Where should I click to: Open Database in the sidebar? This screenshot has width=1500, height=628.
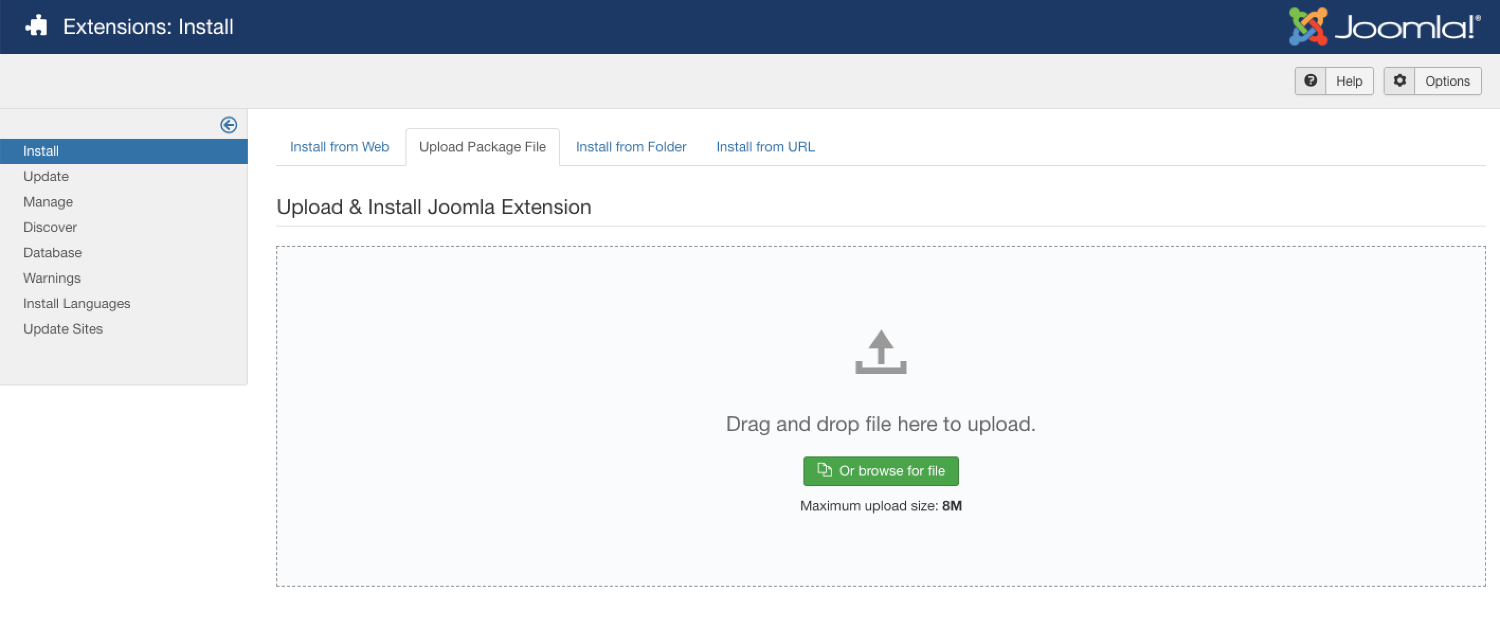coord(52,253)
